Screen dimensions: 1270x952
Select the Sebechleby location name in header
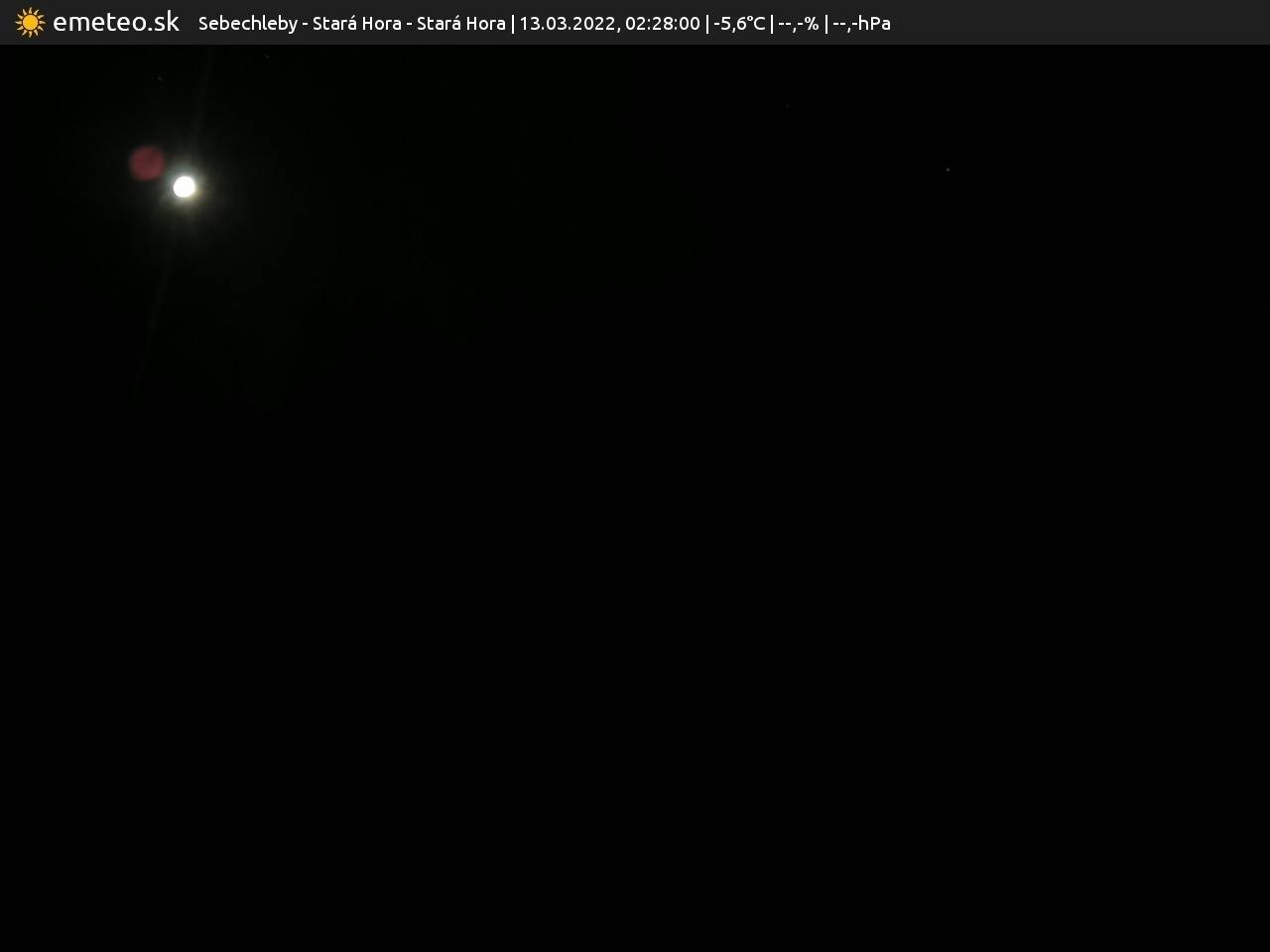pyautogui.click(x=247, y=23)
